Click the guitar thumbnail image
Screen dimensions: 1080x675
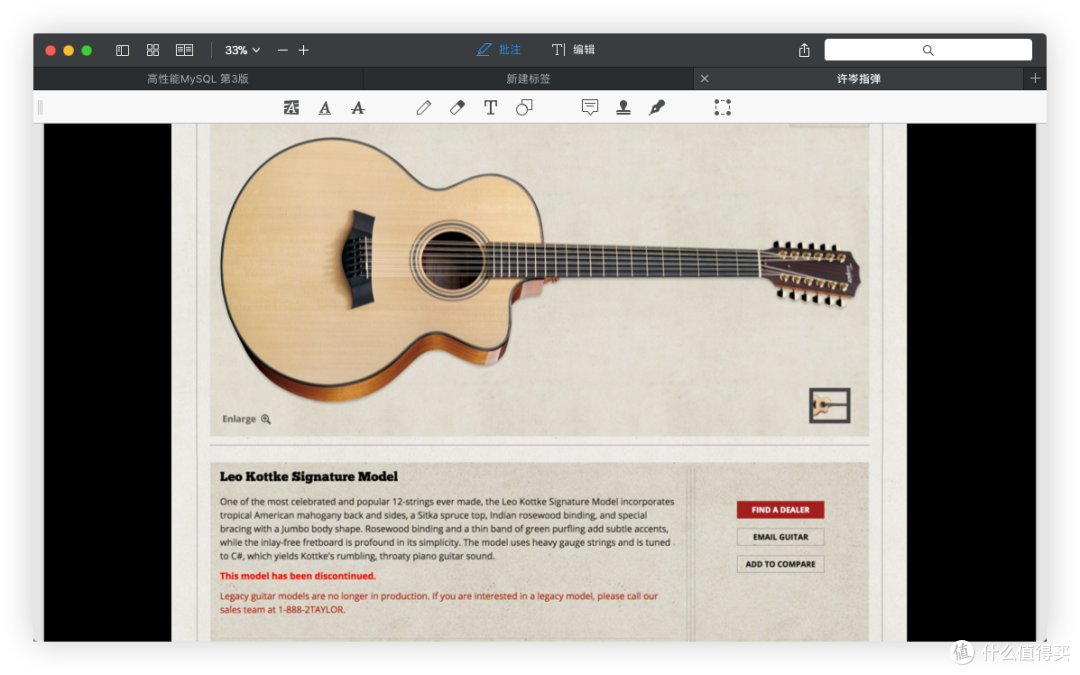click(x=829, y=406)
